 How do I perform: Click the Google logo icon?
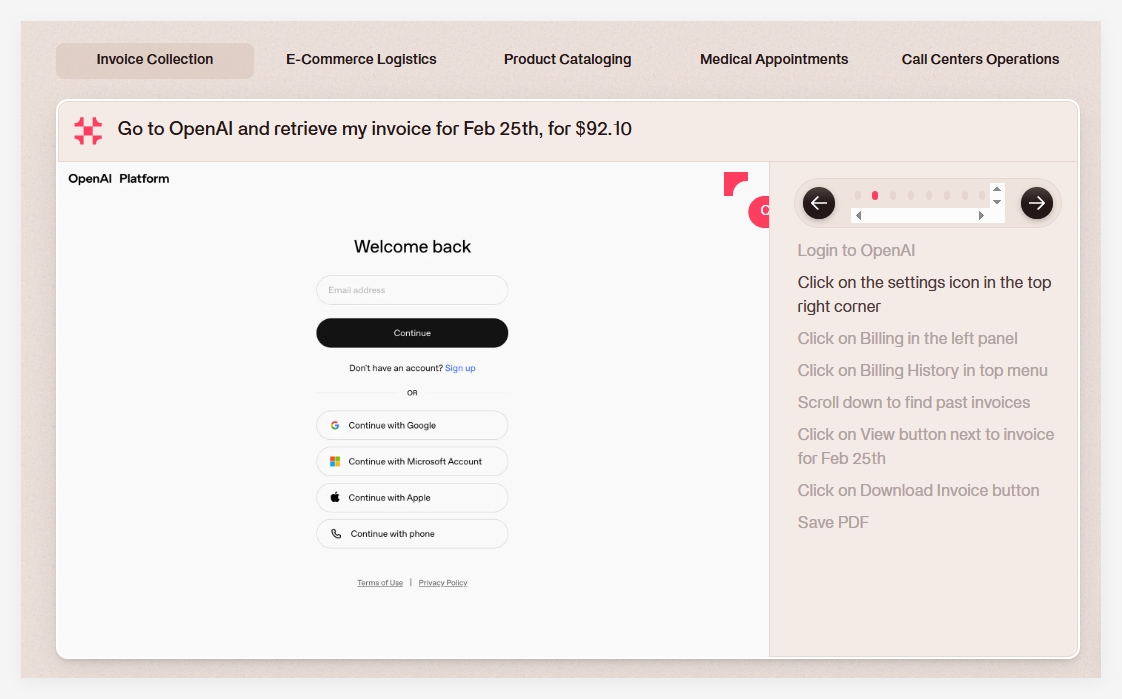click(336, 425)
